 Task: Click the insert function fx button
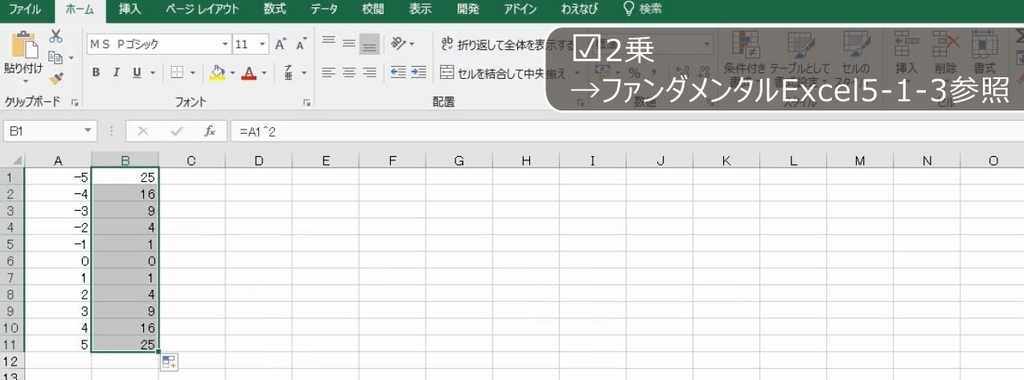pyautogui.click(x=210, y=131)
